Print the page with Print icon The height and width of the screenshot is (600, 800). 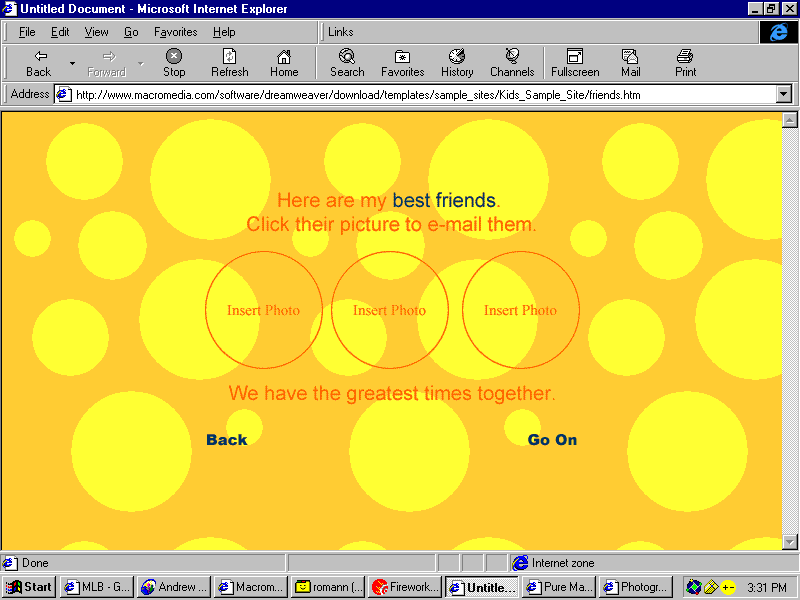[685, 56]
